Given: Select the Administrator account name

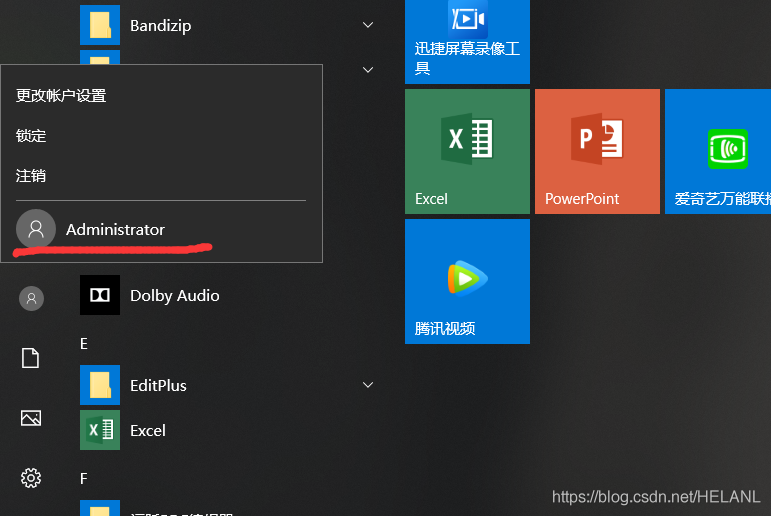Looking at the screenshot, I should (x=115, y=230).
